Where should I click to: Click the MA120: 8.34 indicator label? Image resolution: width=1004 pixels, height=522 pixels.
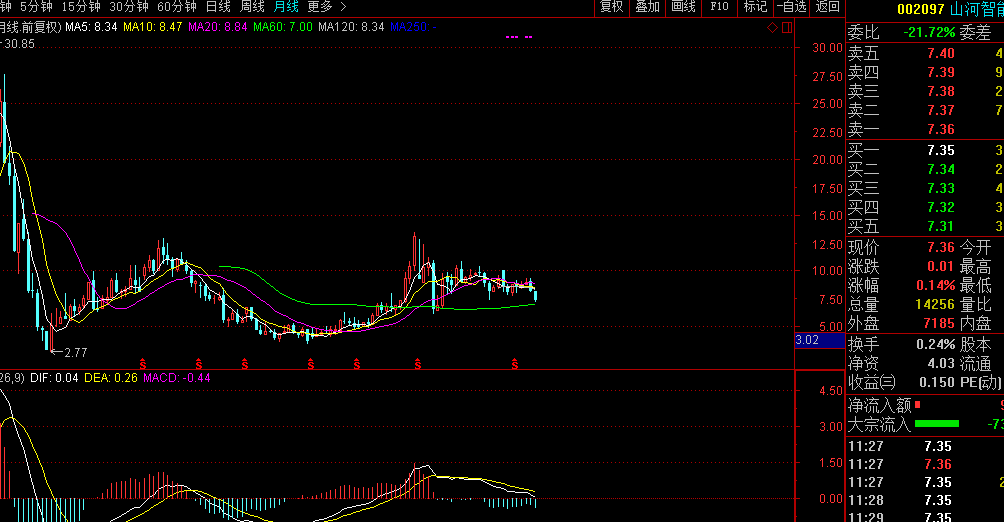point(352,27)
